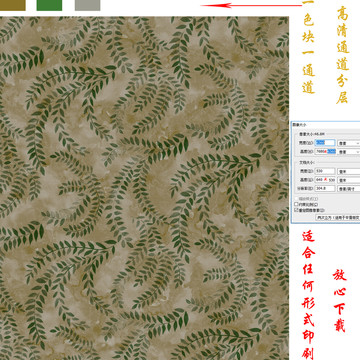Screen dimensions: 360x360
Task: Click the pixel height input field
Action: point(325,152)
